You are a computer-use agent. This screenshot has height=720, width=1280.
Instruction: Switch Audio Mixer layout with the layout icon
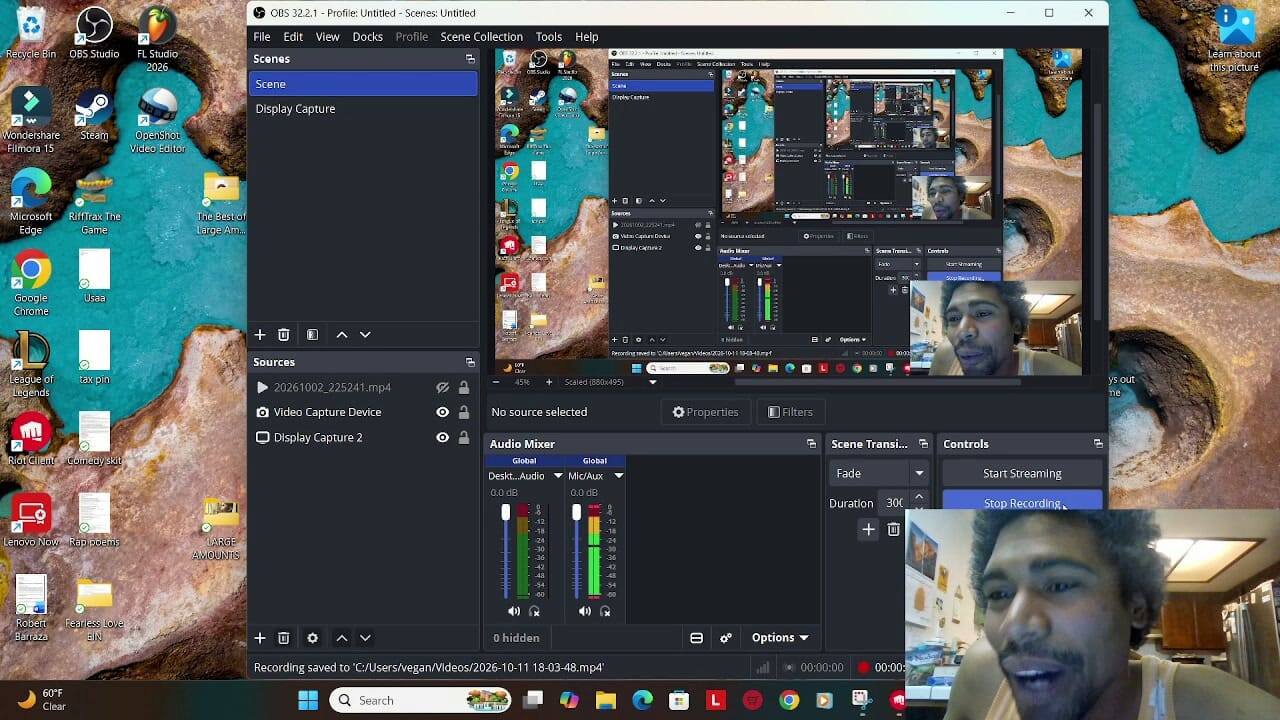[697, 638]
